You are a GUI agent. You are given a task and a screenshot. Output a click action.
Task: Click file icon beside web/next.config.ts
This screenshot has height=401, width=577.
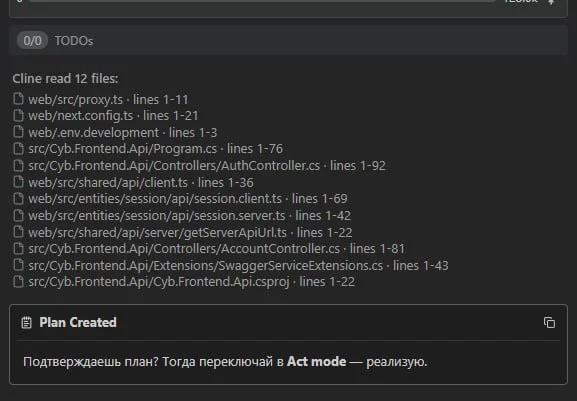(x=18, y=115)
